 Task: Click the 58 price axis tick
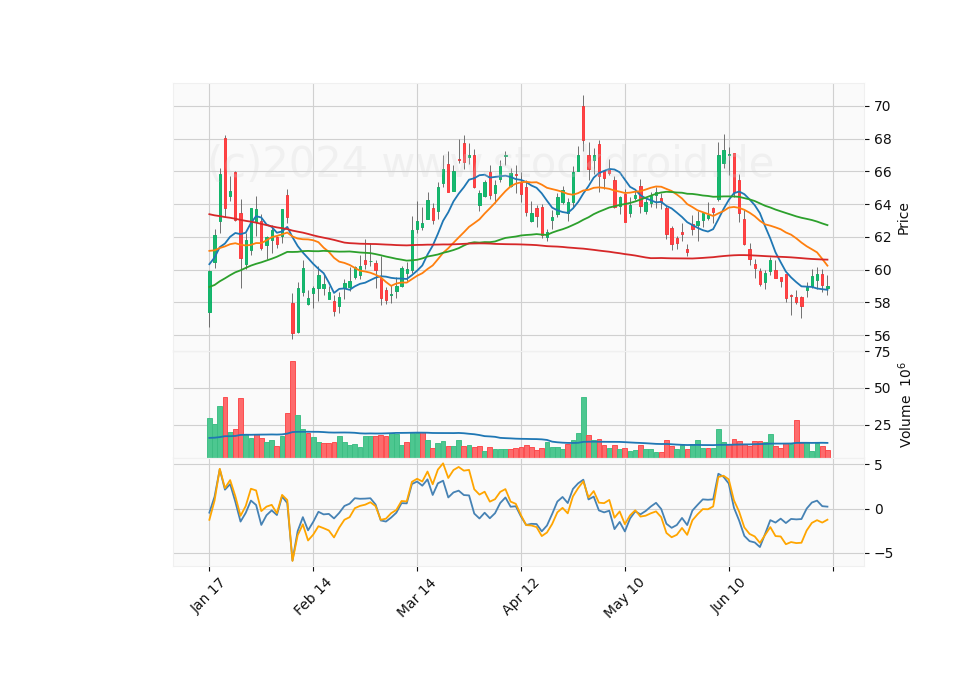[x=882, y=303]
